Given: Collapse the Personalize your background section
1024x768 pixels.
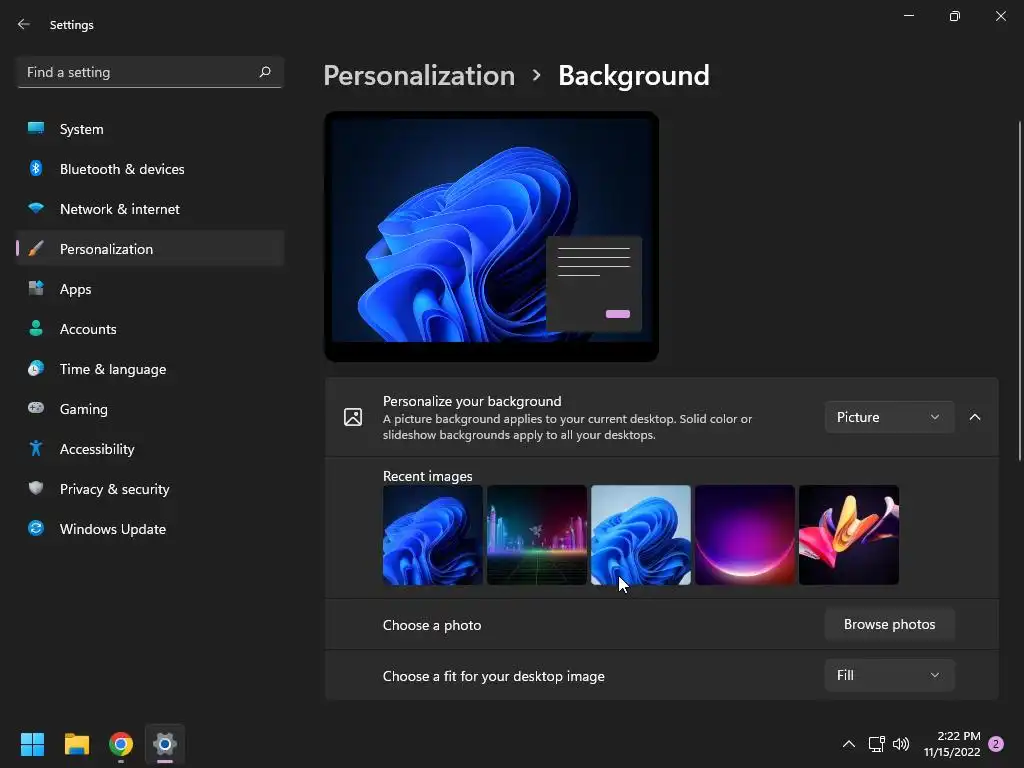Looking at the screenshot, I should (x=974, y=417).
